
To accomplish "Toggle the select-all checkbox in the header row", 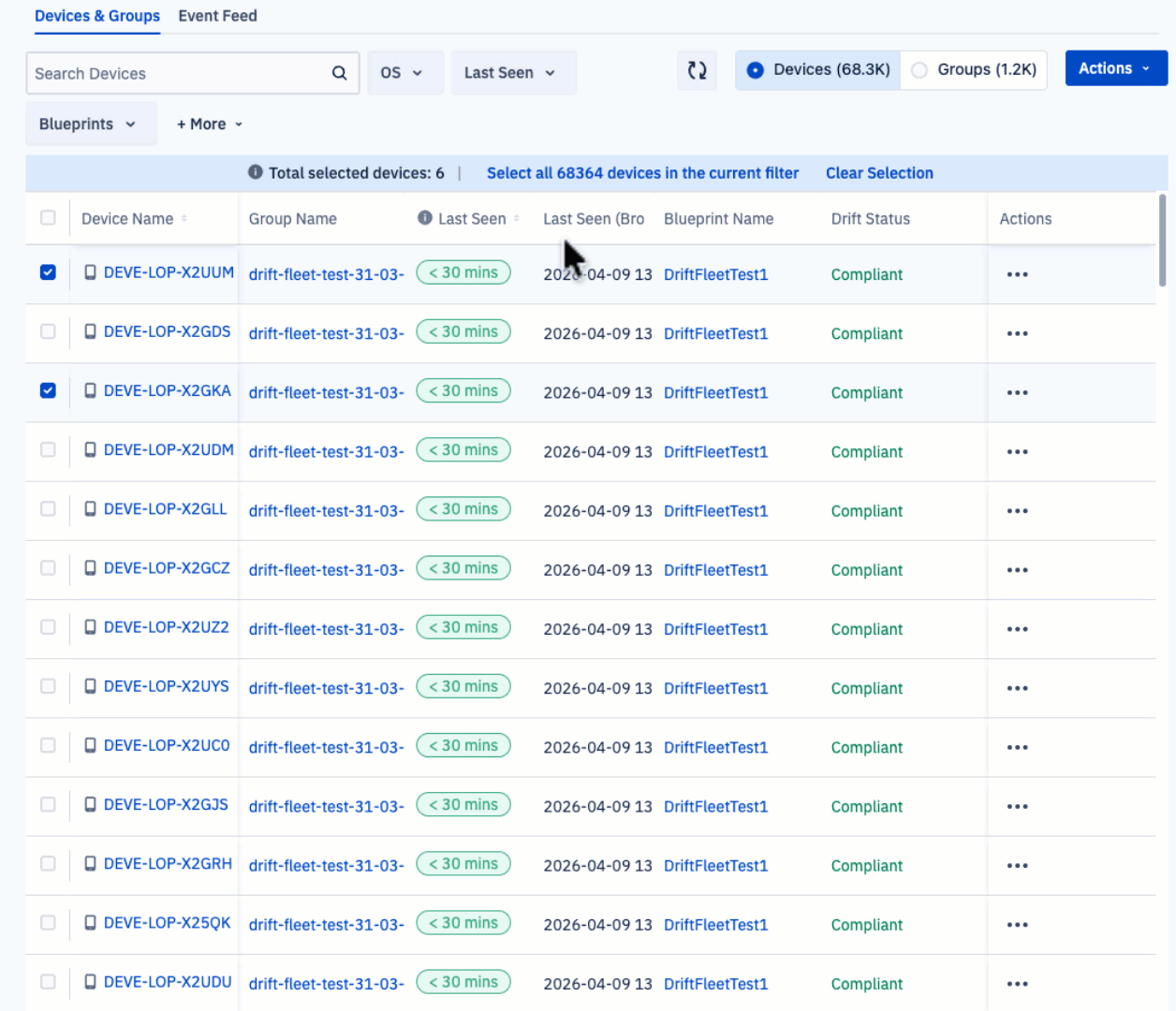I will 48,217.
